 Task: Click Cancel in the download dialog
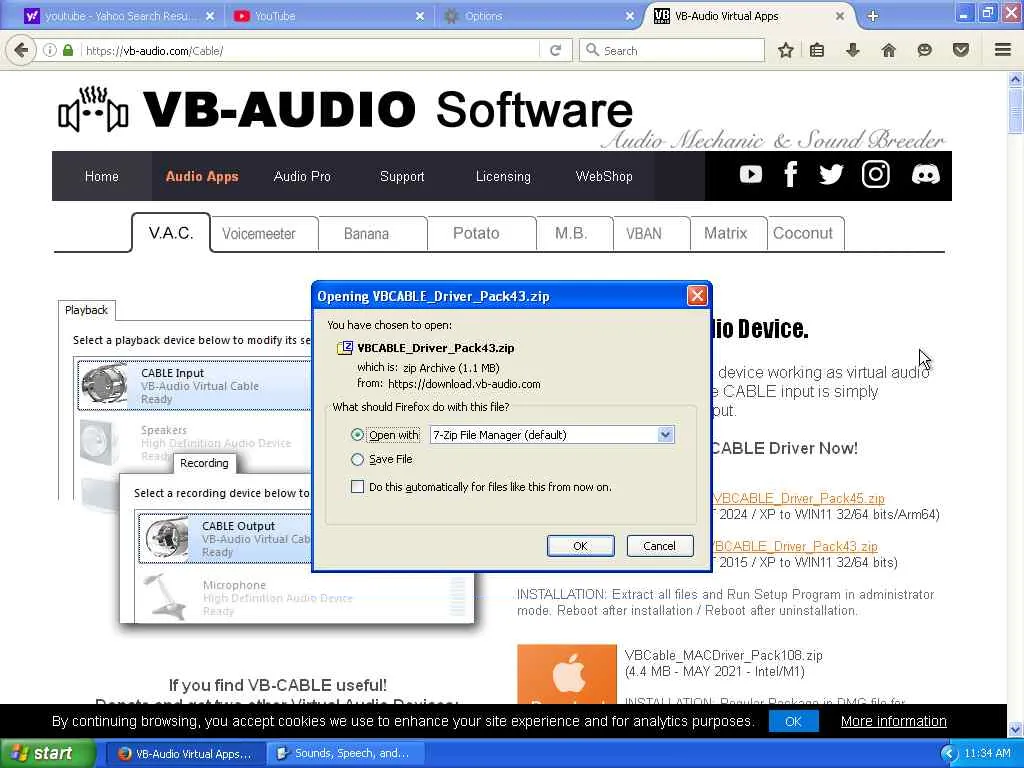(660, 546)
